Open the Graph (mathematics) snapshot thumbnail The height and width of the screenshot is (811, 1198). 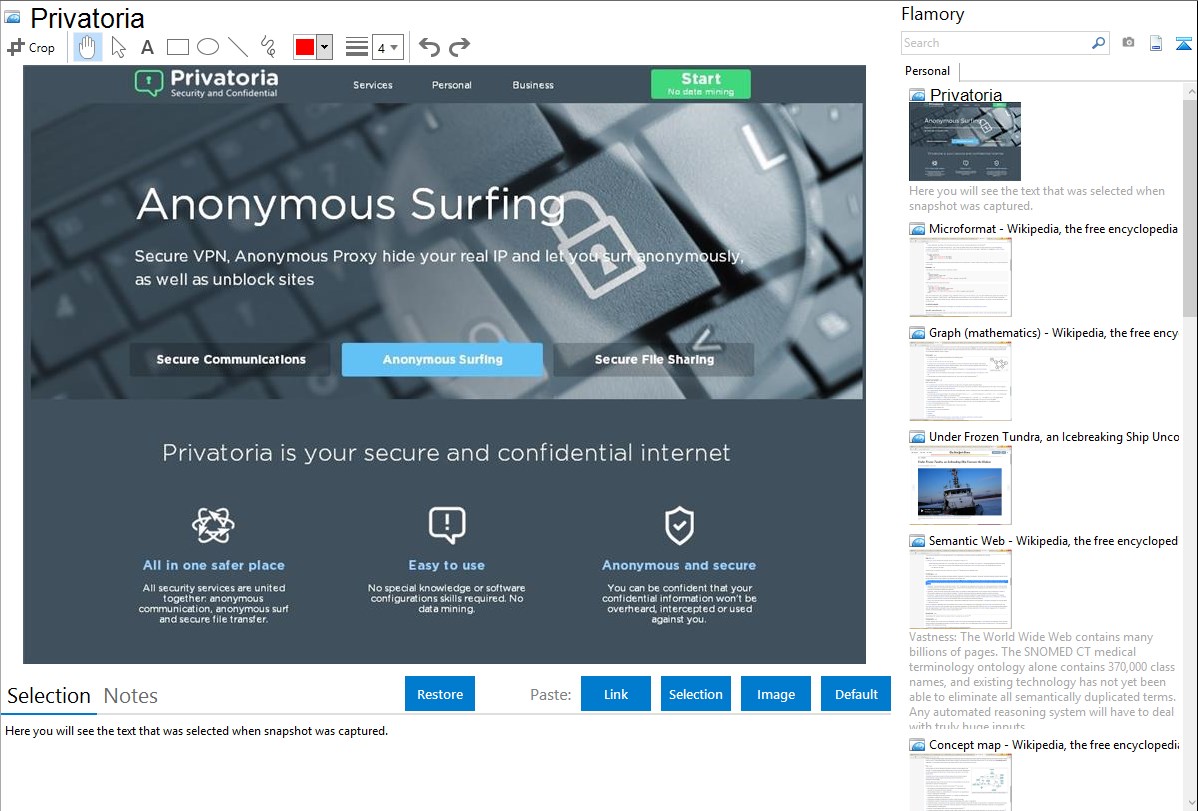(960, 381)
